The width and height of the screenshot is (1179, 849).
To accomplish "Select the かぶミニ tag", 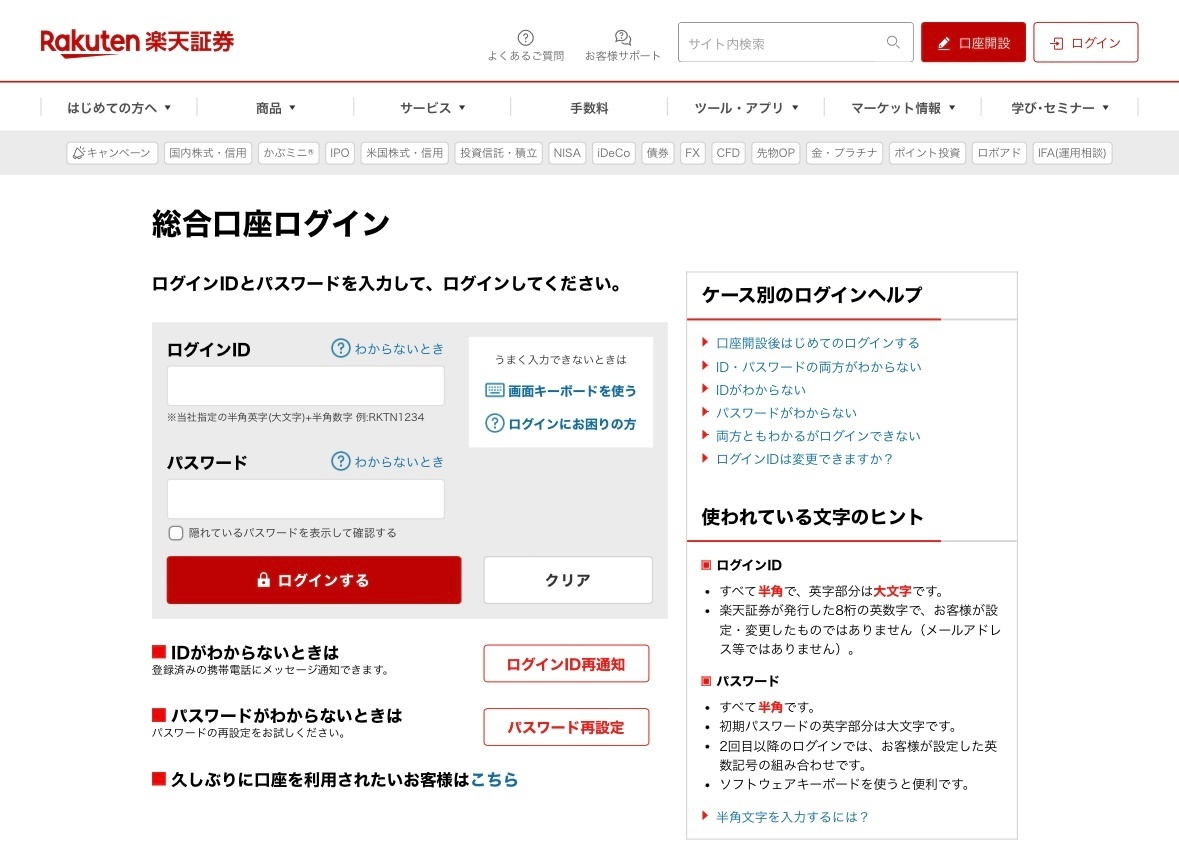I will point(289,153).
